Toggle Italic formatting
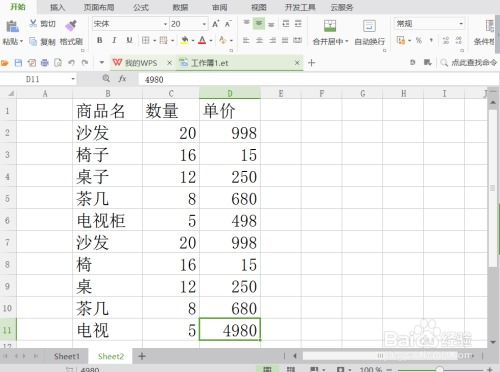 [114, 40]
